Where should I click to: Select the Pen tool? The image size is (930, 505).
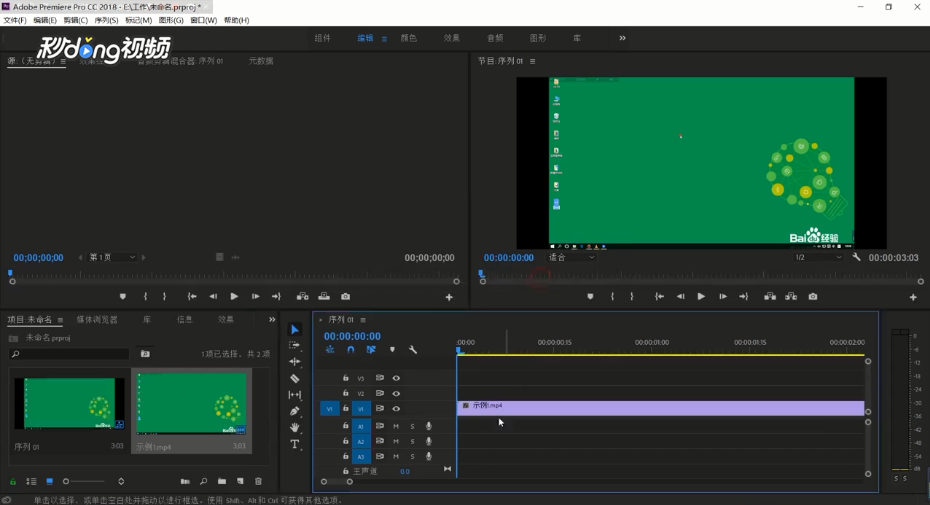pyautogui.click(x=295, y=411)
